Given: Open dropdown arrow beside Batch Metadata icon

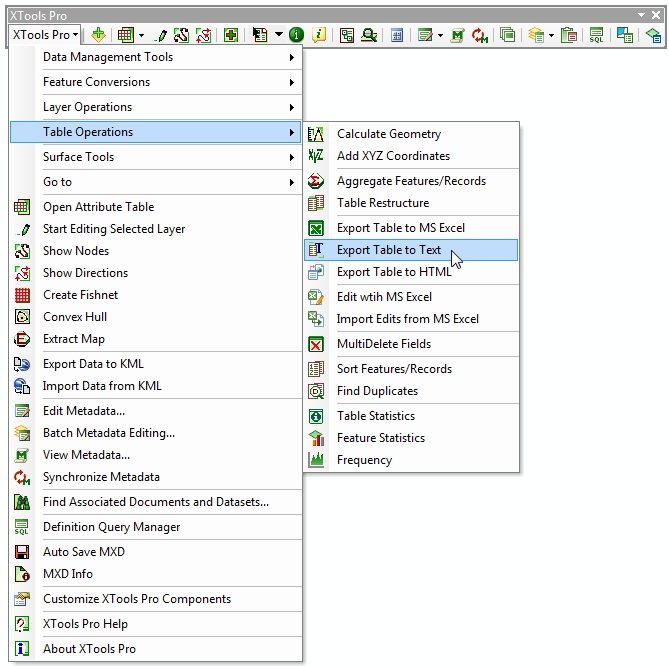Looking at the screenshot, I should 551,35.
